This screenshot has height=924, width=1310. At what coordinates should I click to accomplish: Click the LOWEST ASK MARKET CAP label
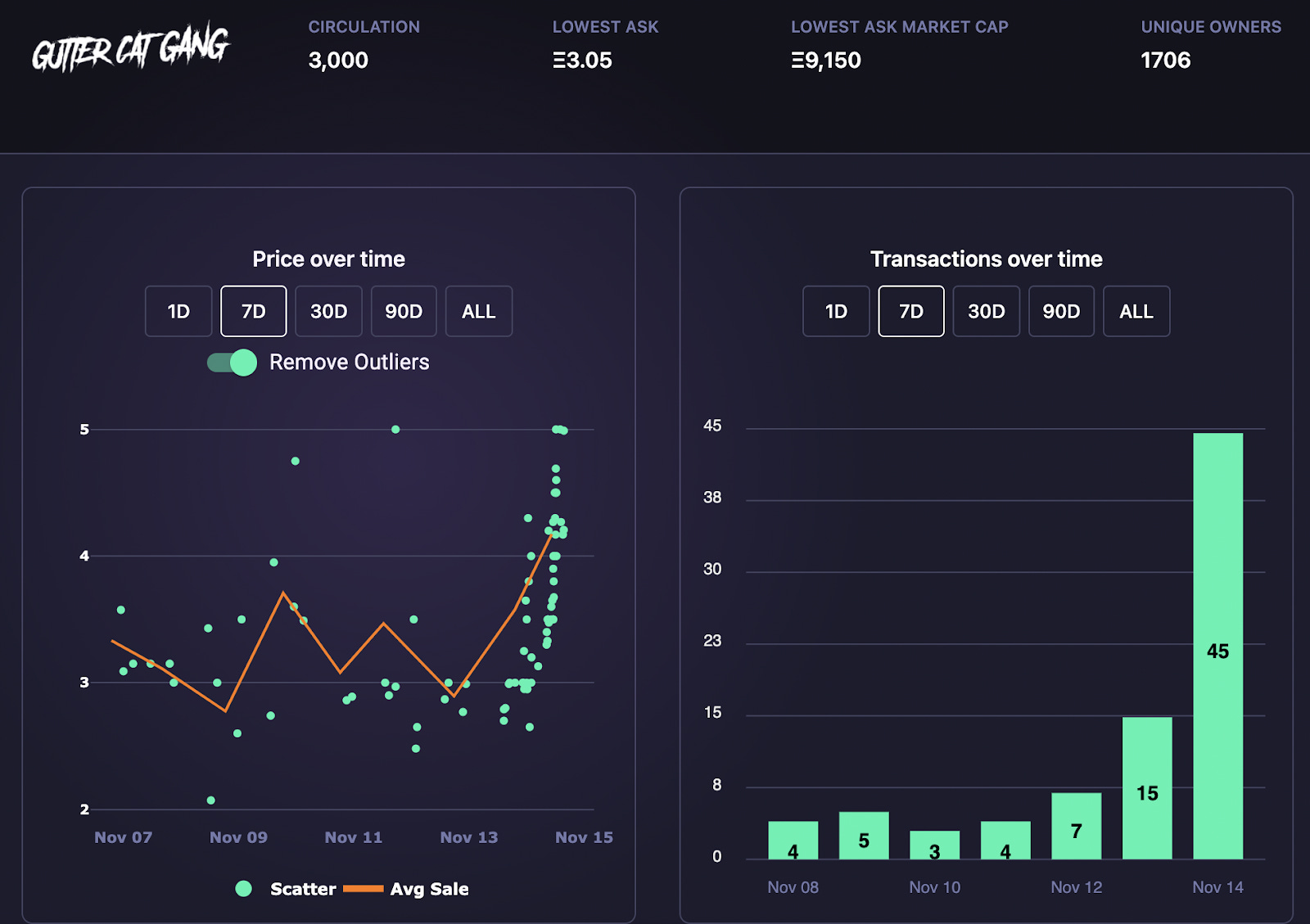[x=899, y=27]
